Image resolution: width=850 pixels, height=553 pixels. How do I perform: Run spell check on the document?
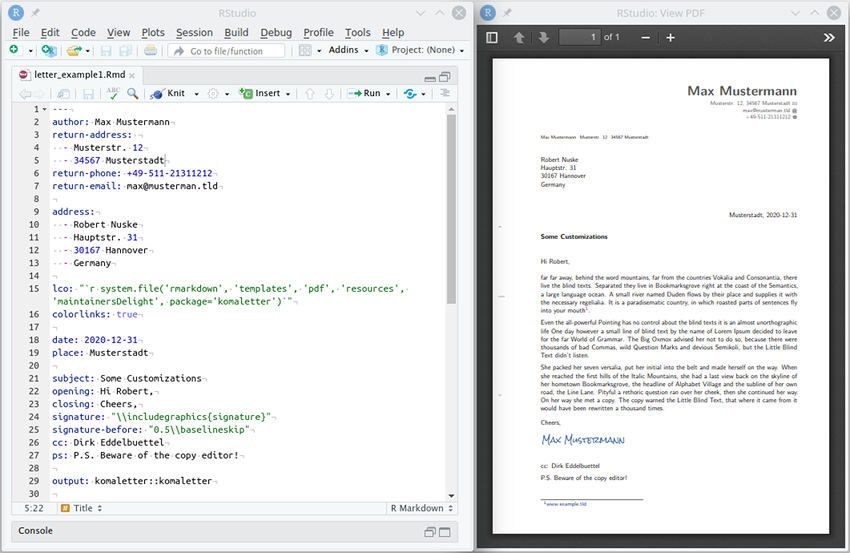pyautogui.click(x=113, y=93)
